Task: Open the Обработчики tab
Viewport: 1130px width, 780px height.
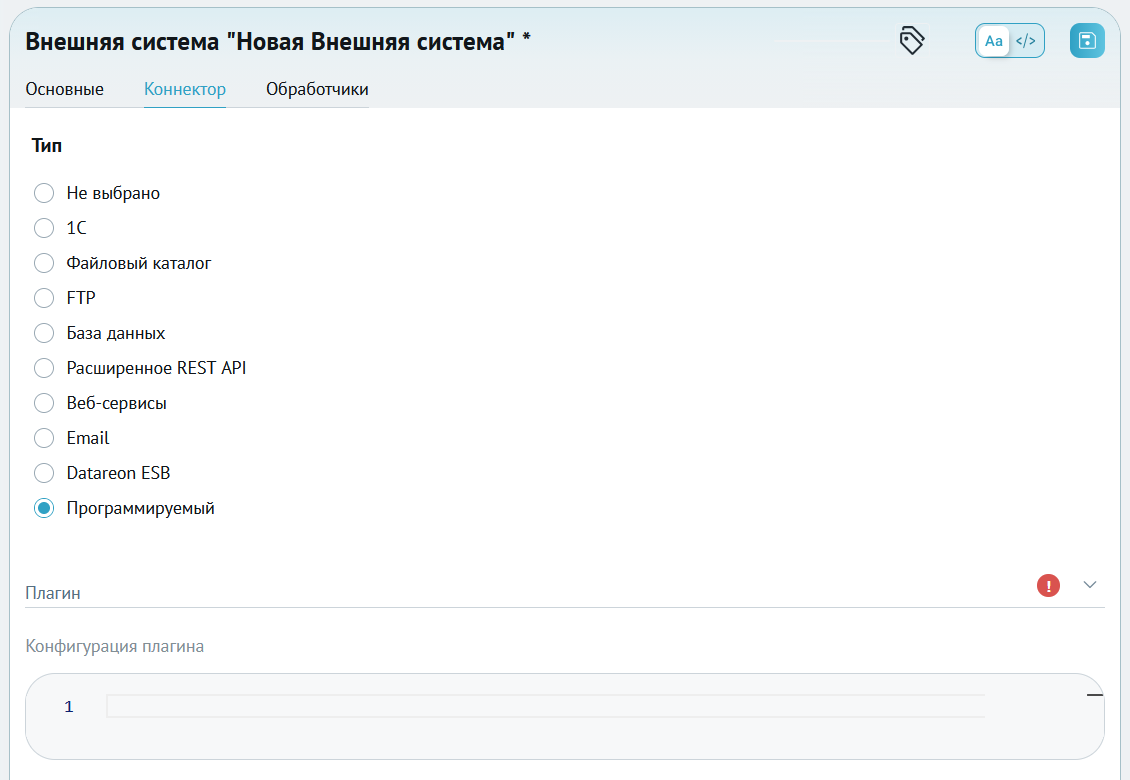Action: pyautogui.click(x=317, y=89)
